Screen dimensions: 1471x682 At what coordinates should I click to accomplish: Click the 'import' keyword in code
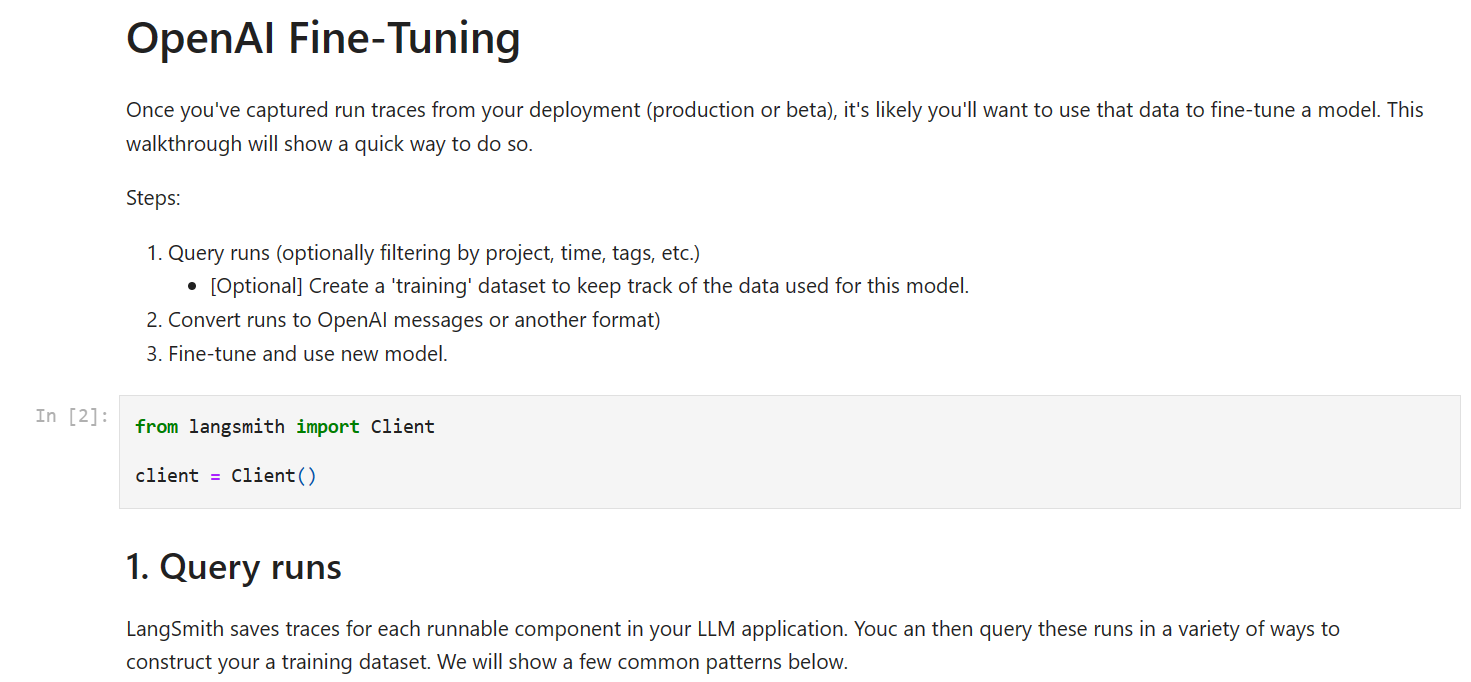327,427
